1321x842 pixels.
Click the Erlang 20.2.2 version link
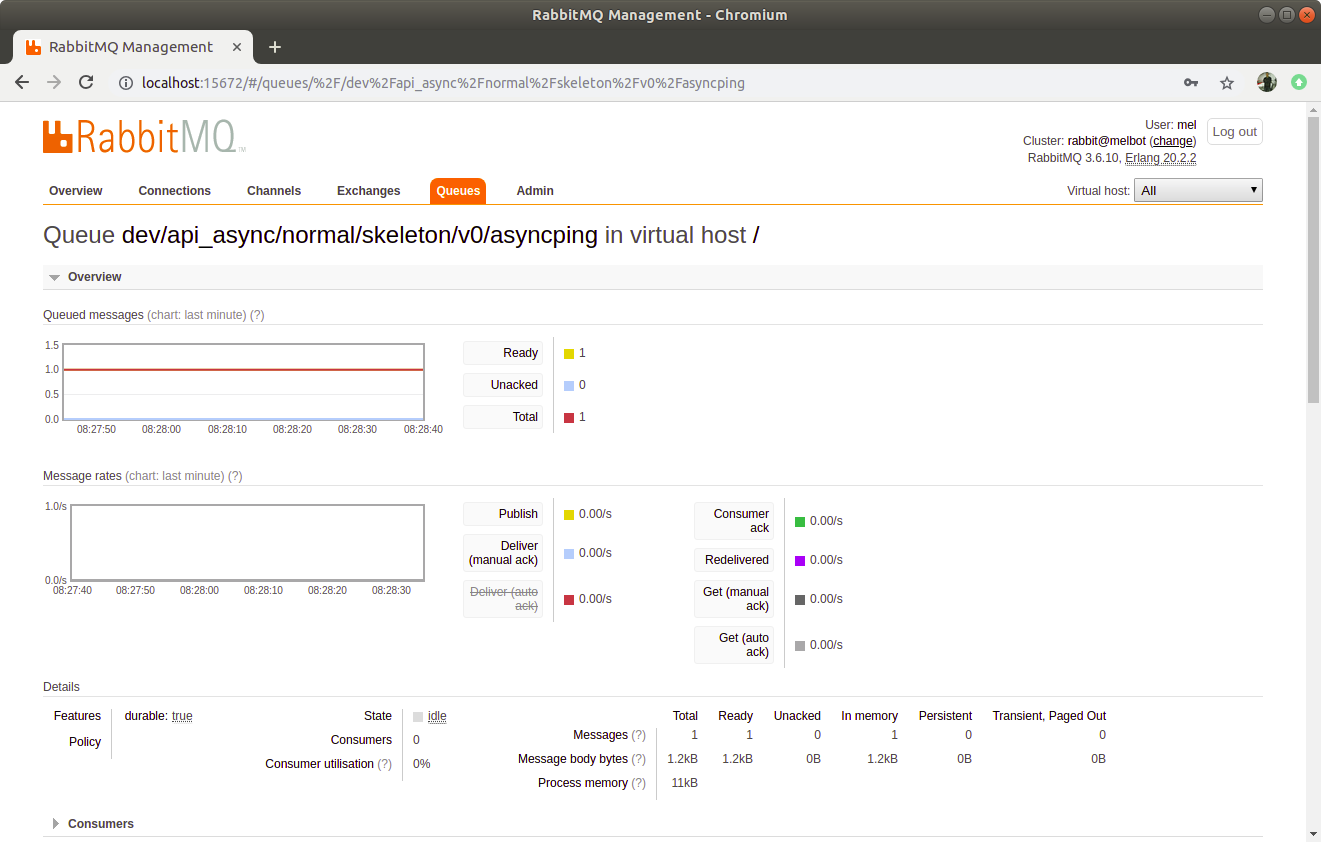[x=1161, y=158]
